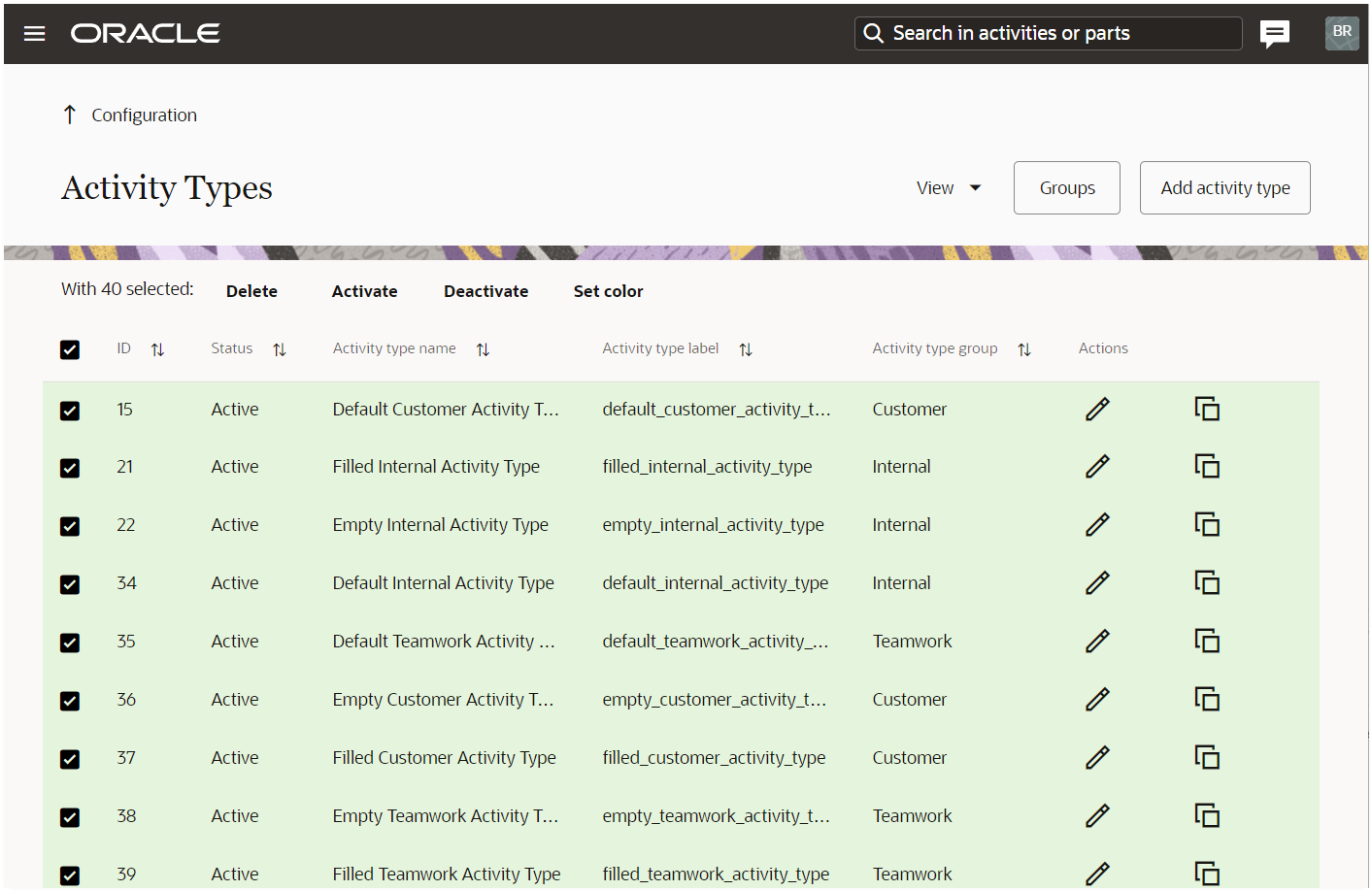Edit the Empty Internal Activity Type row
This screenshot has height=891, width=1372.
tap(1097, 525)
